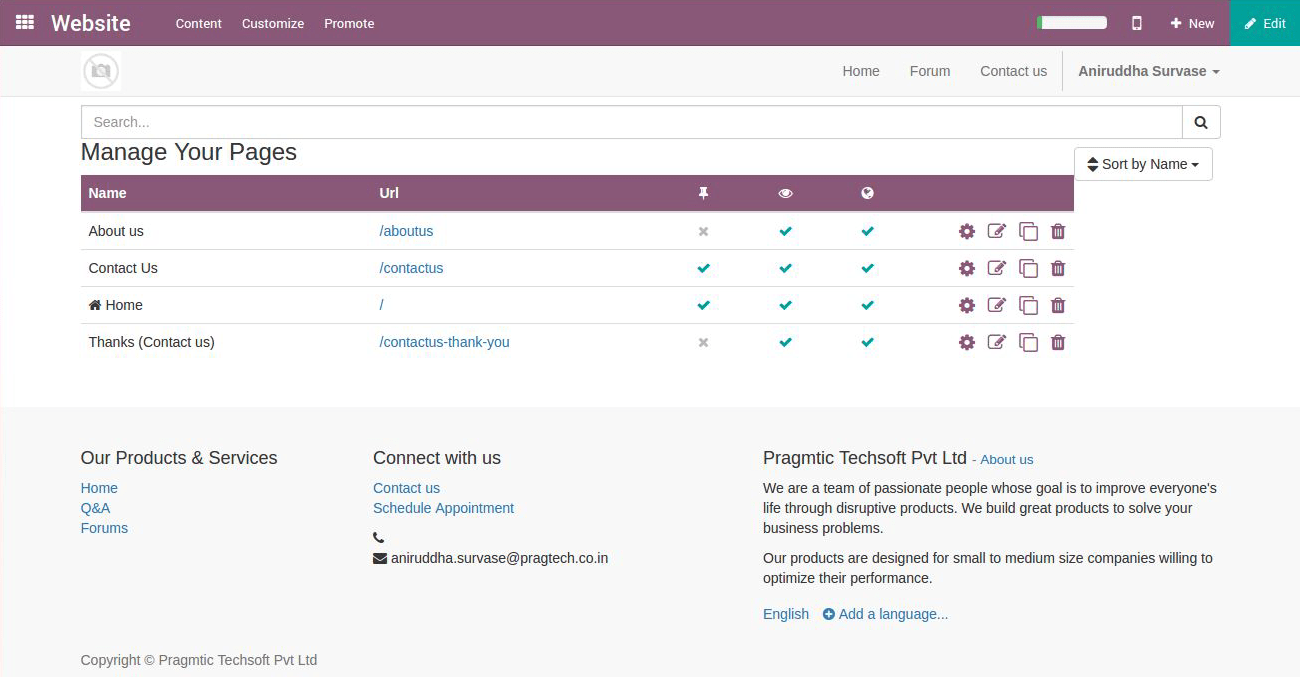Screen dimensions: 1300x677
Task: Edit the About us page with pencil icon
Action: pyautogui.click(x=997, y=231)
